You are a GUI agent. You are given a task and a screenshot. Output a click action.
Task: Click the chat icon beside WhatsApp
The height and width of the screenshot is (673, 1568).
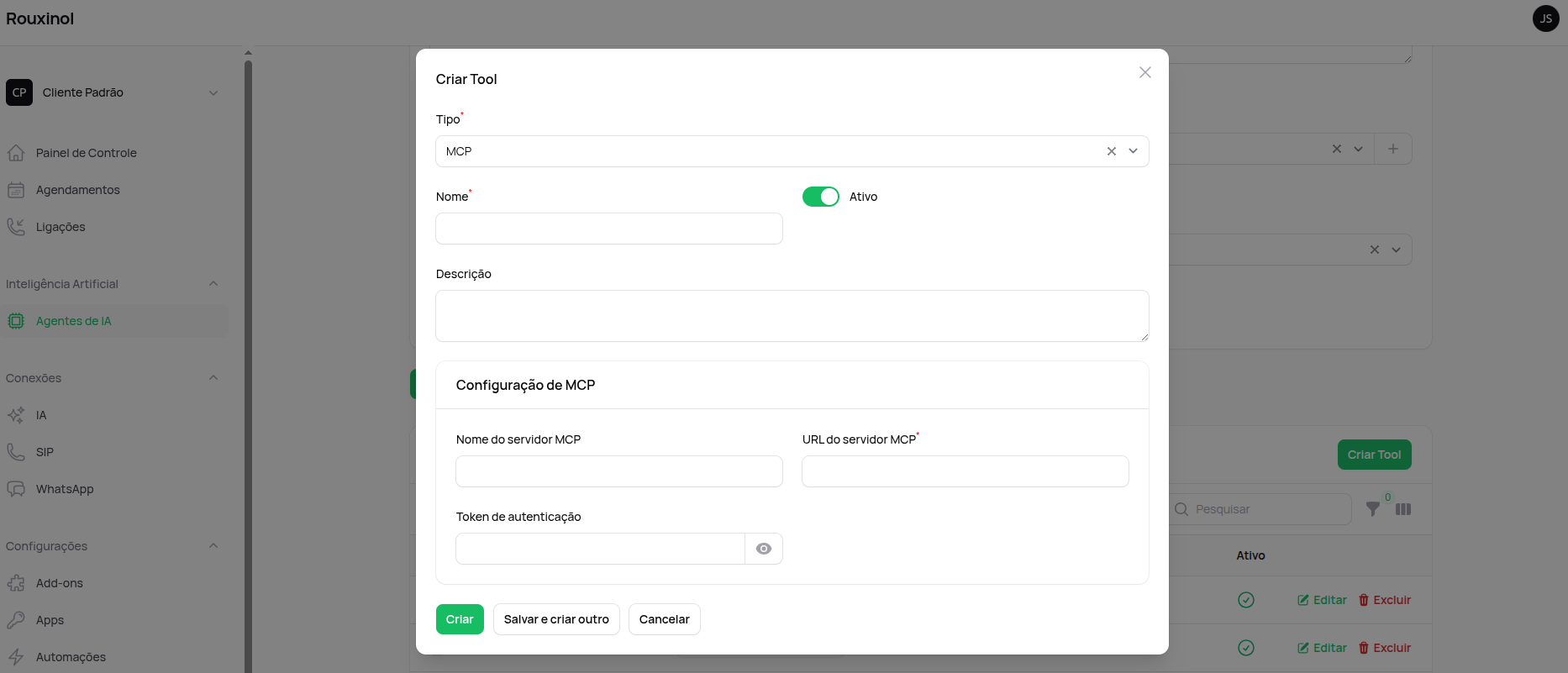tap(16, 489)
